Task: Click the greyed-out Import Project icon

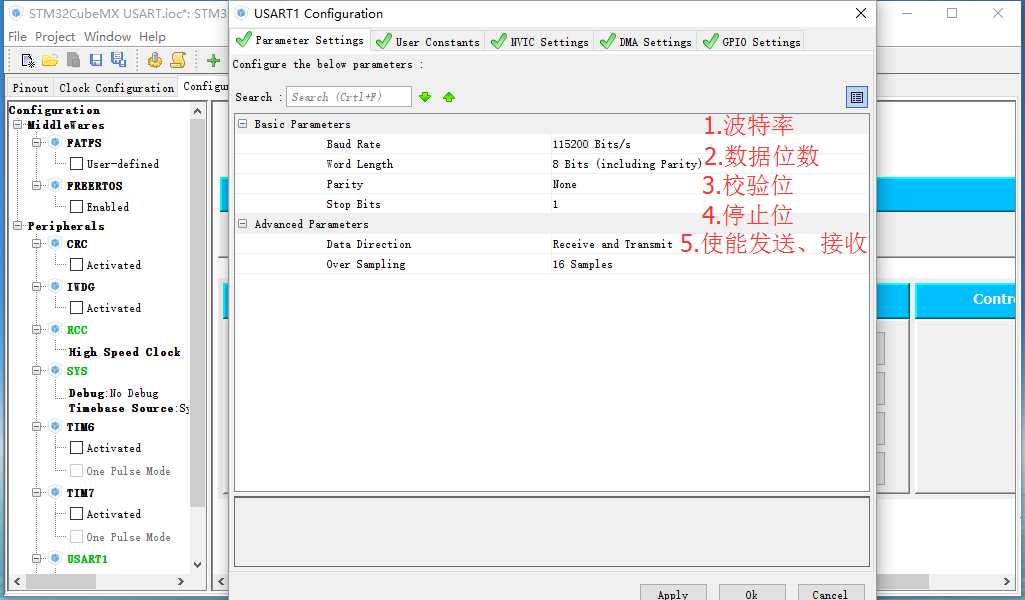Action: point(73,60)
